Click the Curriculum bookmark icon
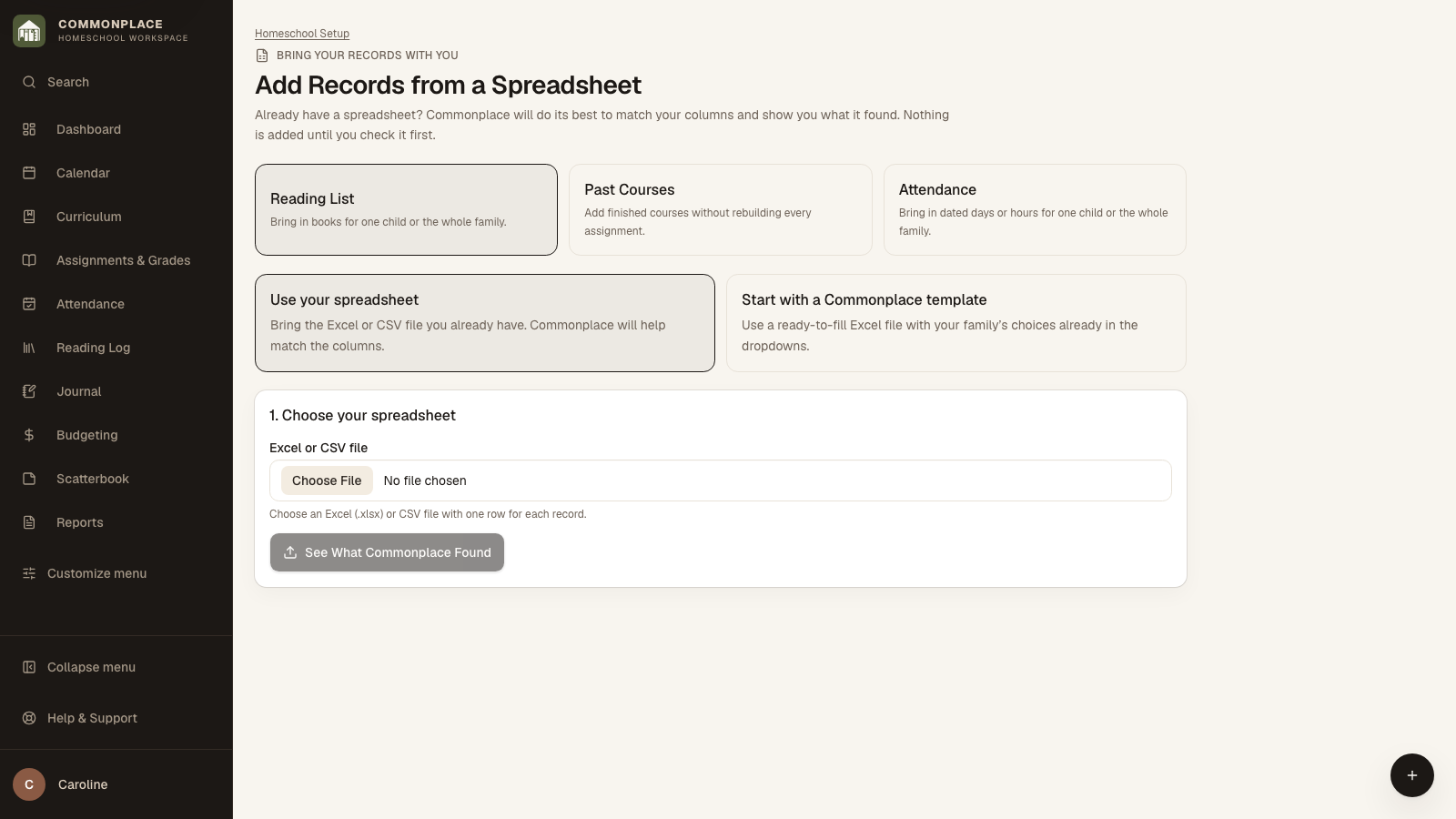 coord(29,217)
